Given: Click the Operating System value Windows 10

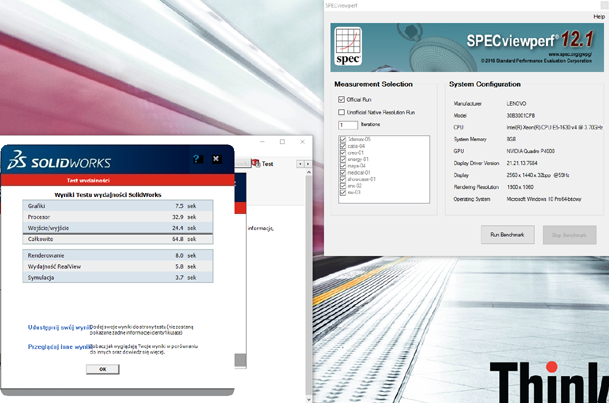Looking at the screenshot, I should point(544,199).
